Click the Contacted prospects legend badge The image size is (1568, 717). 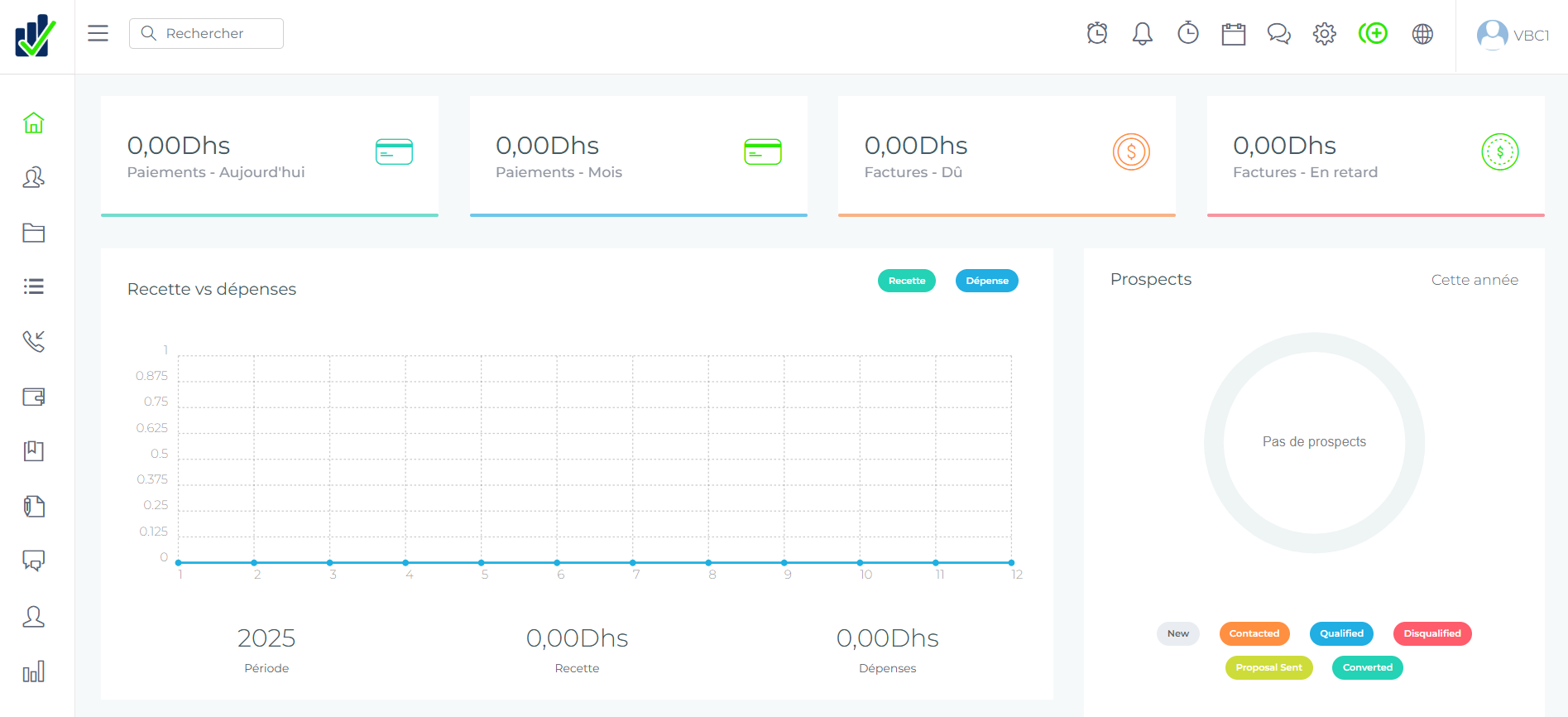[x=1254, y=633]
